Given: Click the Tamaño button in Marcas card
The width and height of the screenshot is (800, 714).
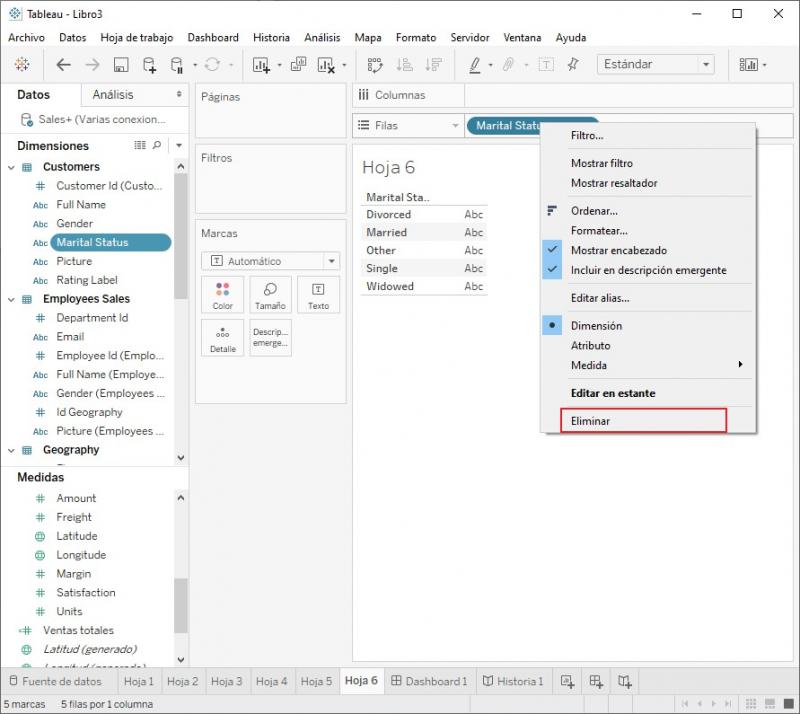Looking at the screenshot, I should pyautogui.click(x=270, y=295).
